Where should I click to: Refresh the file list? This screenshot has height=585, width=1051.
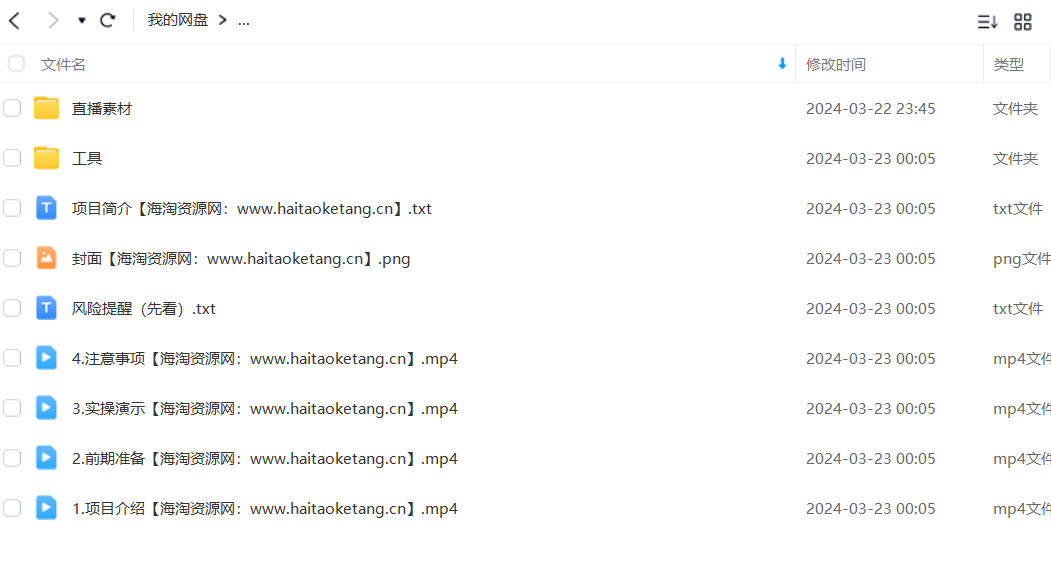click(107, 21)
